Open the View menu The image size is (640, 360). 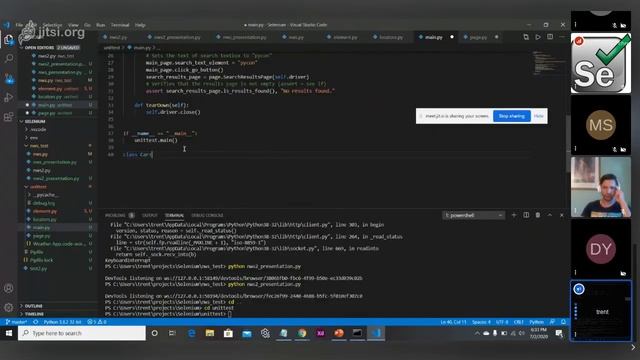coord(73,25)
